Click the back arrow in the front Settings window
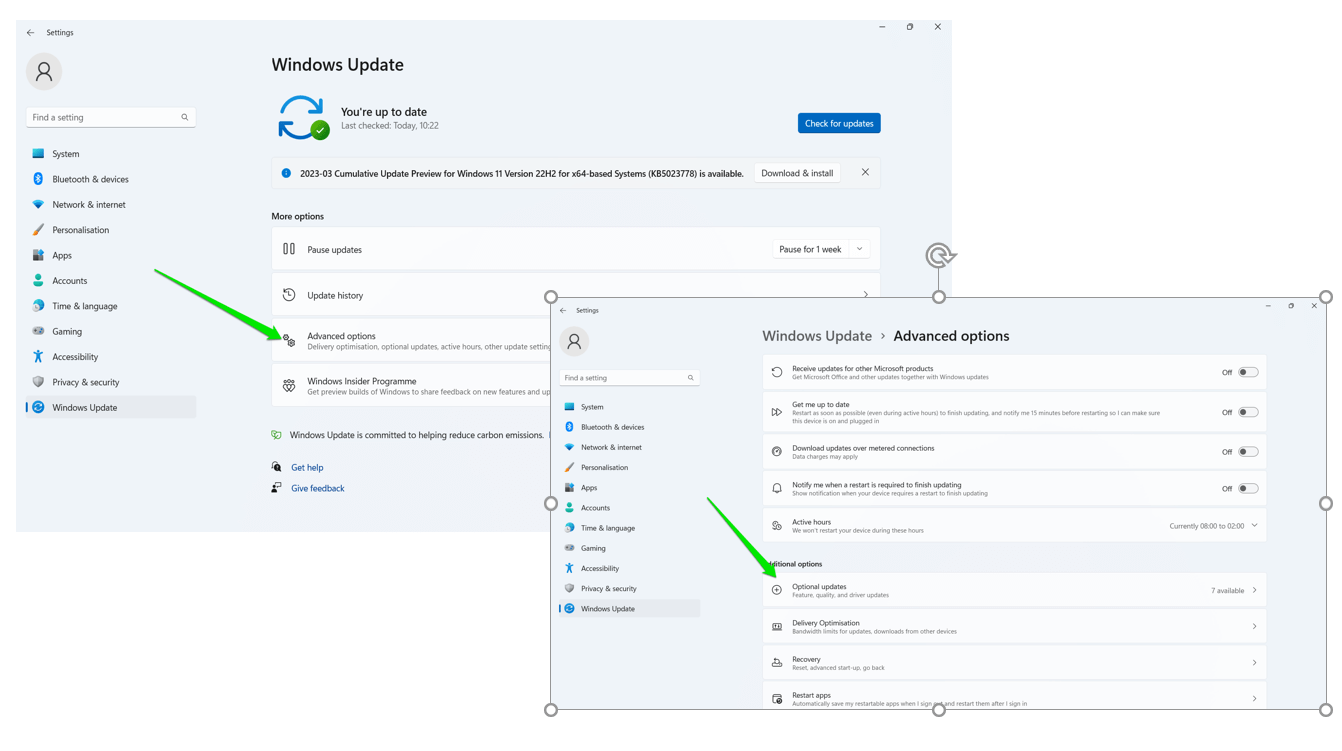Image resolution: width=1342 pixels, height=751 pixels. click(x=563, y=311)
